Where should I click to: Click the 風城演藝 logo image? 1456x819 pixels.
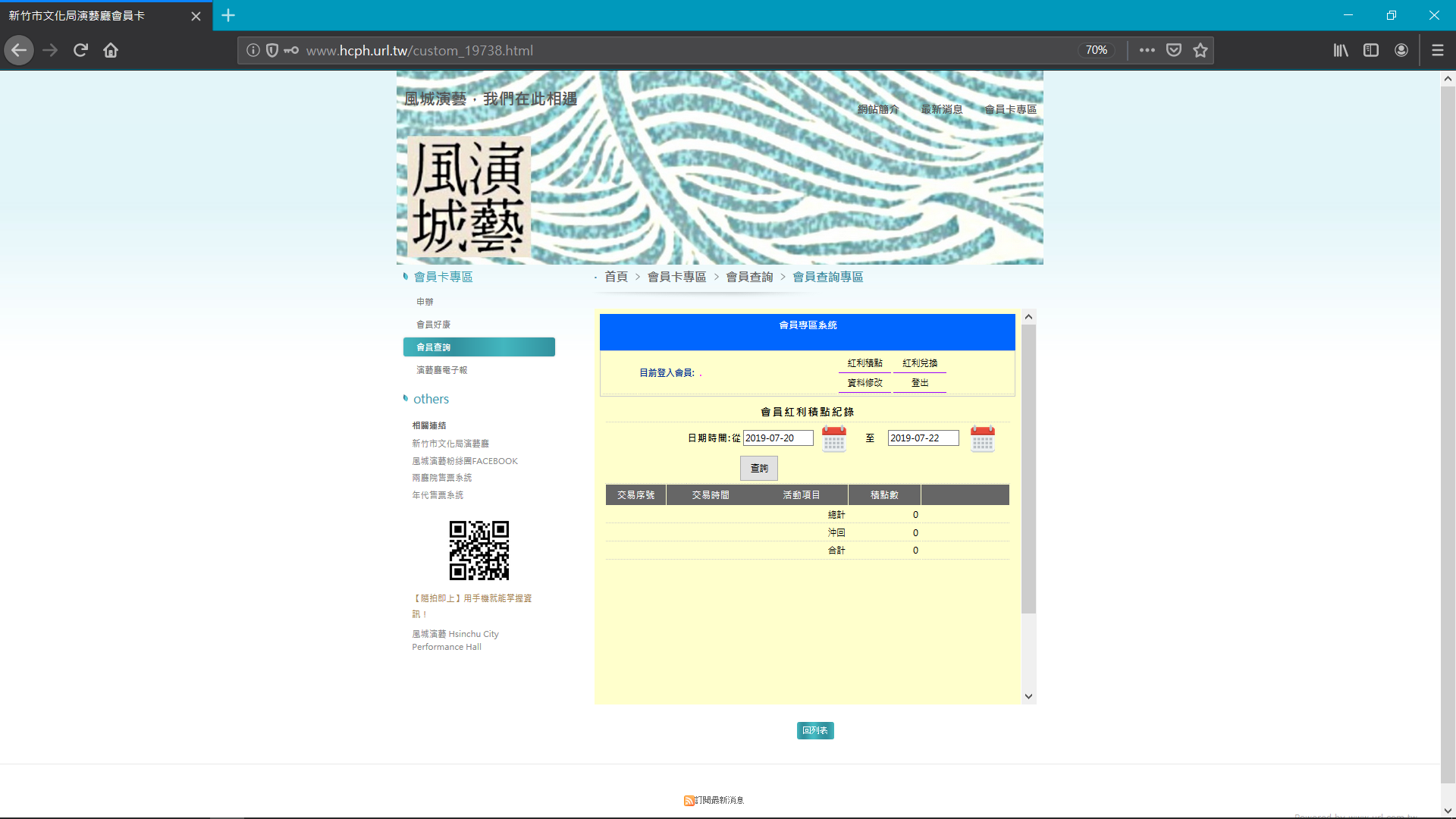(469, 196)
